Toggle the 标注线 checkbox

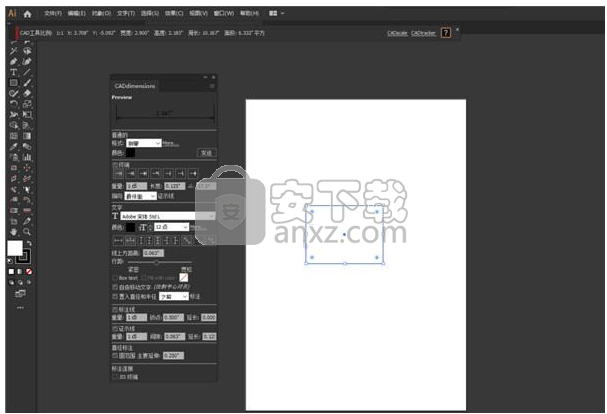click(115, 310)
